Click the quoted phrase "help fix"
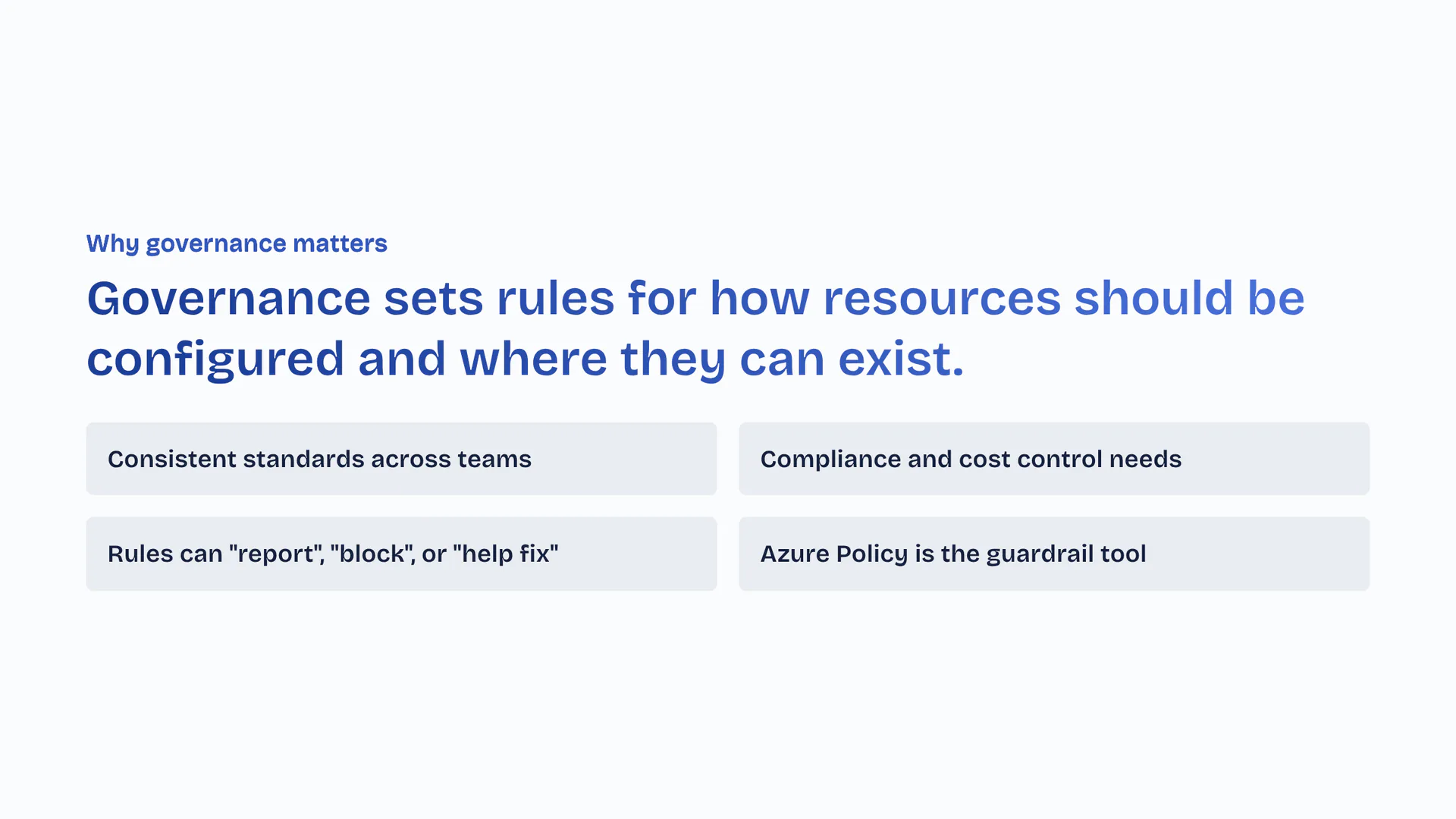 [x=505, y=554]
